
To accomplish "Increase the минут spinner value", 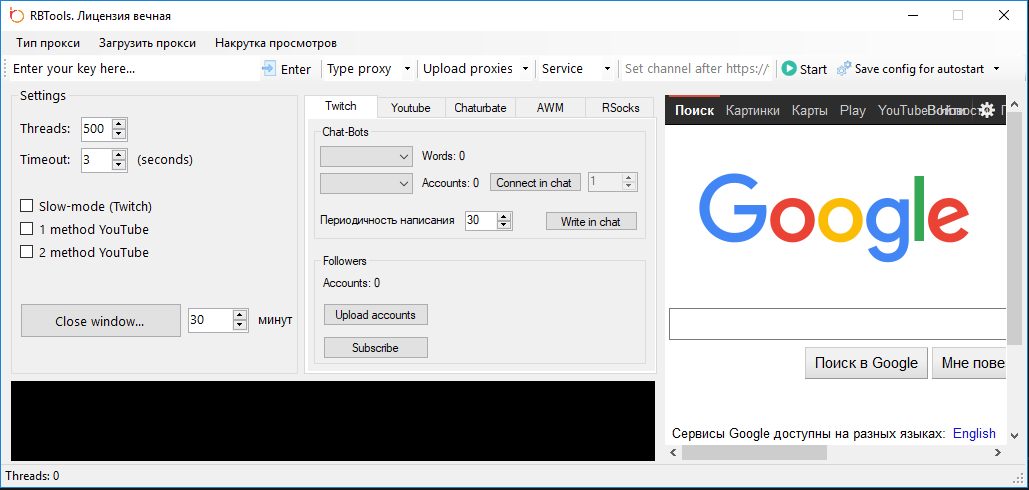I will coord(239,315).
